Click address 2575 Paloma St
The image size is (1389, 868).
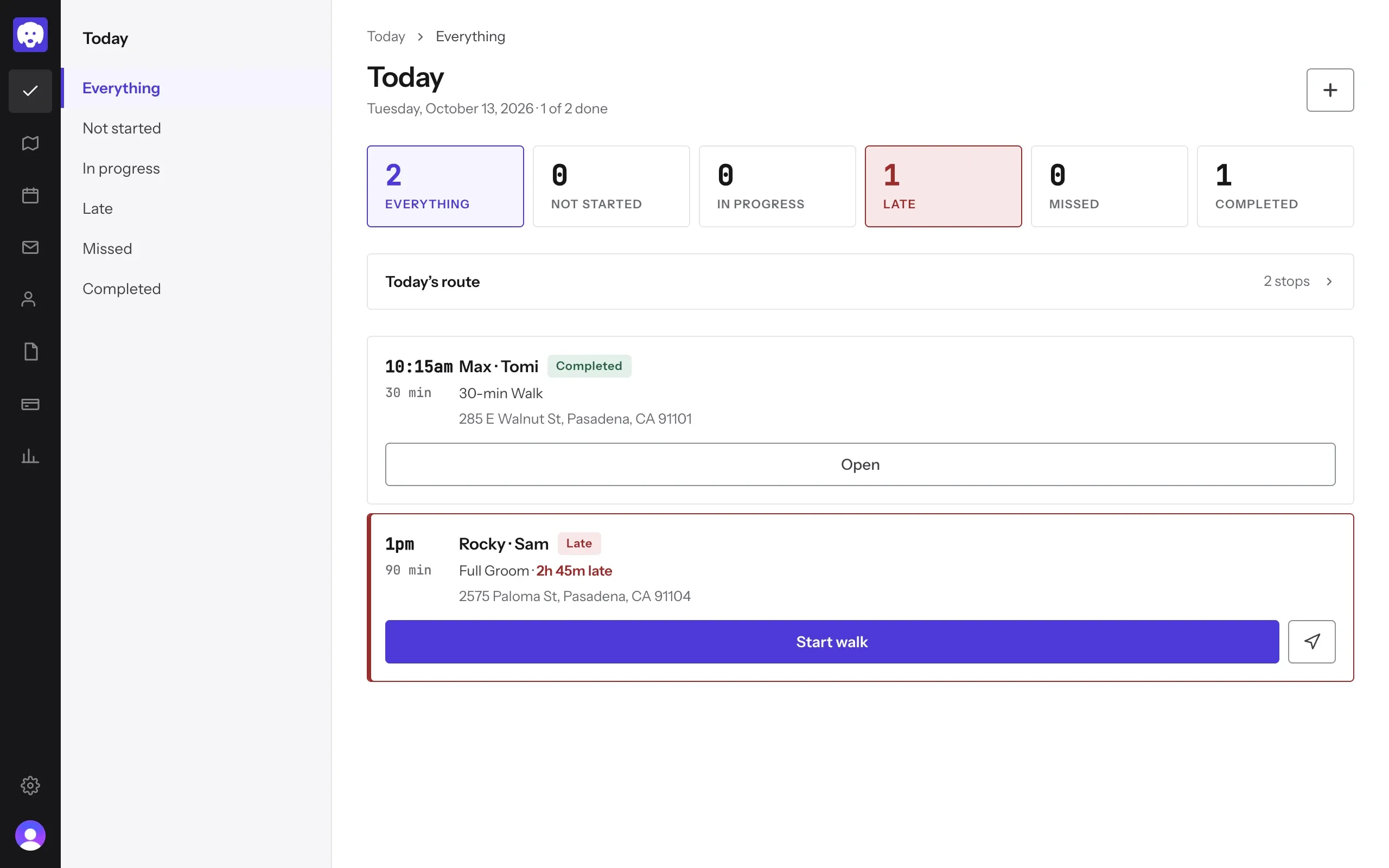pos(575,596)
